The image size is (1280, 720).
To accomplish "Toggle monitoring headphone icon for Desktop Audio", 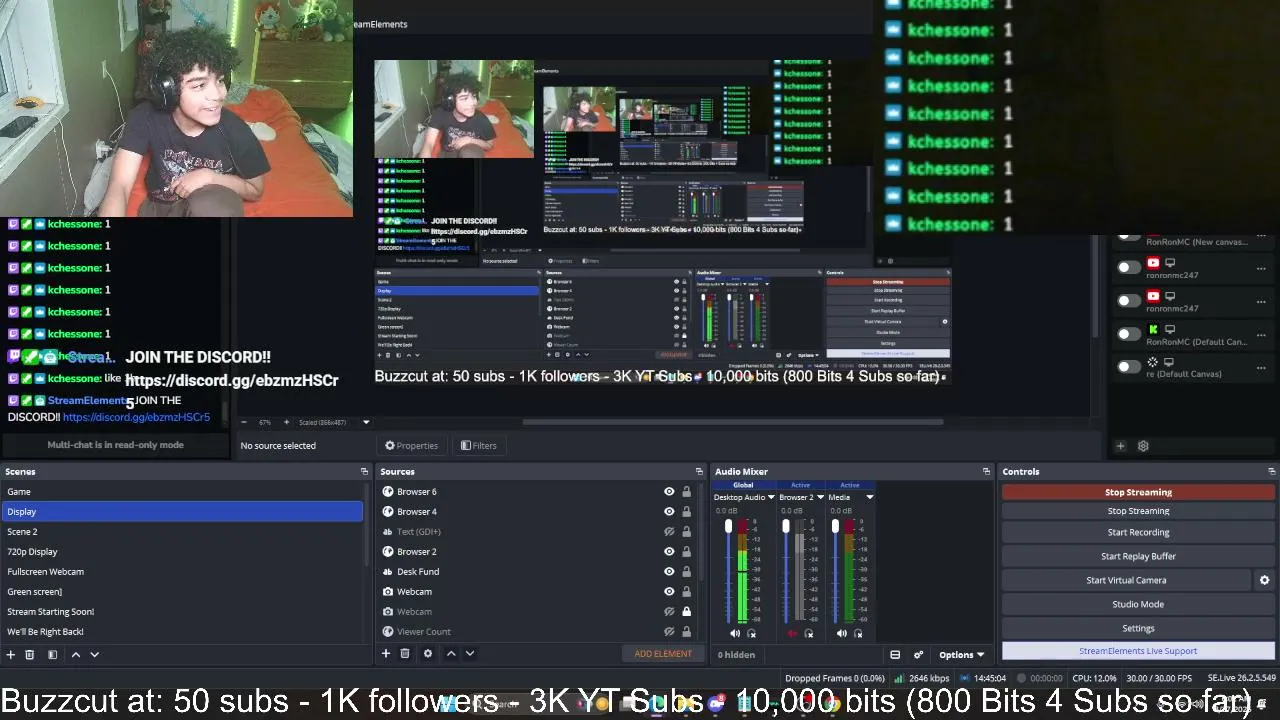I will pyautogui.click(x=752, y=633).
